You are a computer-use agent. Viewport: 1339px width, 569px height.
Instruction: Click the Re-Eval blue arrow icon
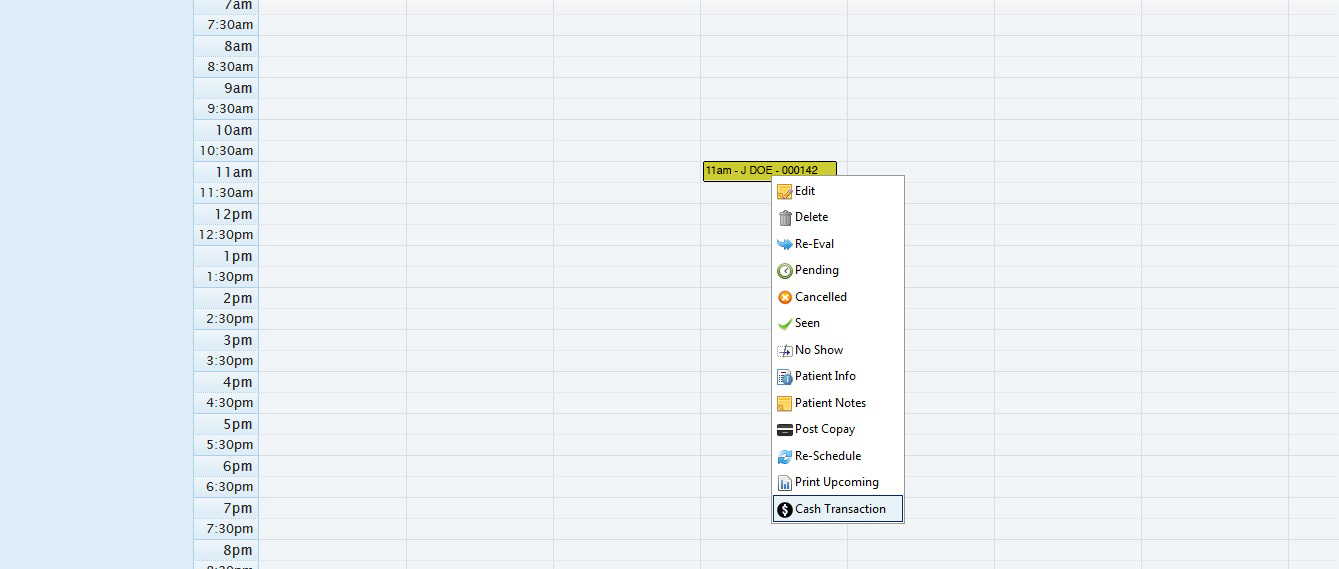[785, 244]
